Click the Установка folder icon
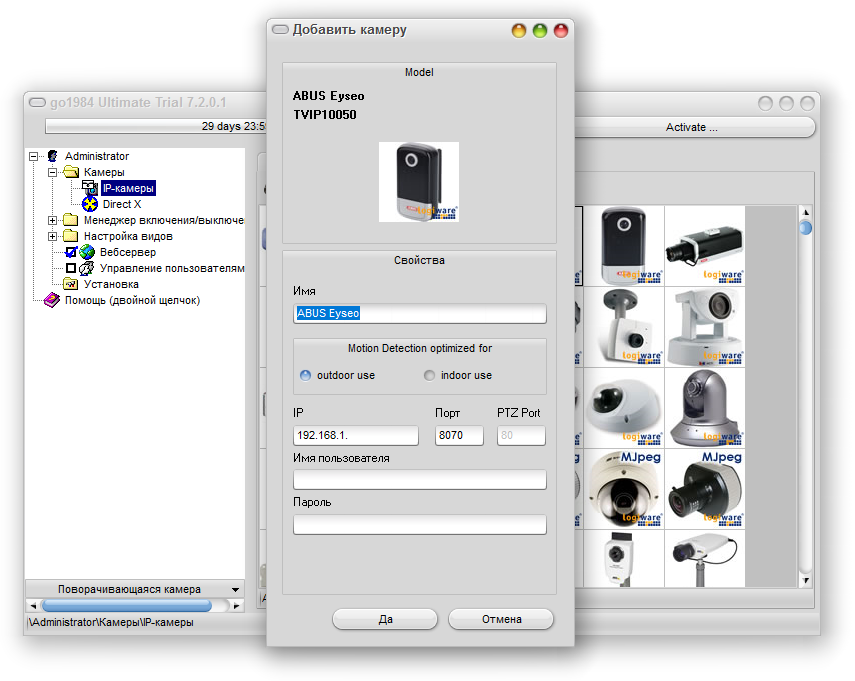This screenshot has width=855, height=681. point(71,284)
